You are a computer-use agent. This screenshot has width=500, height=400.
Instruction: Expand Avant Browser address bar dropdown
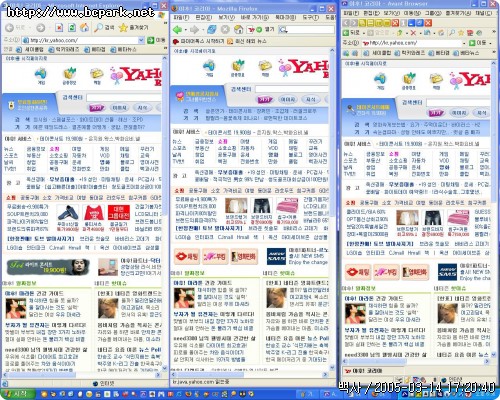[x=464, y=43]
